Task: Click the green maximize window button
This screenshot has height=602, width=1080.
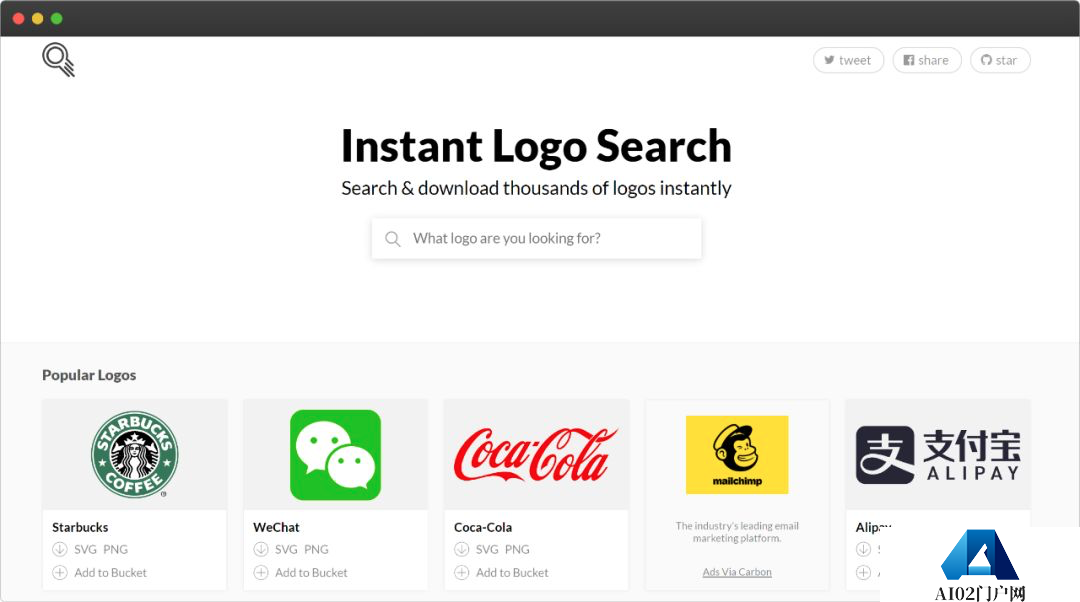Action: [56, 19]
